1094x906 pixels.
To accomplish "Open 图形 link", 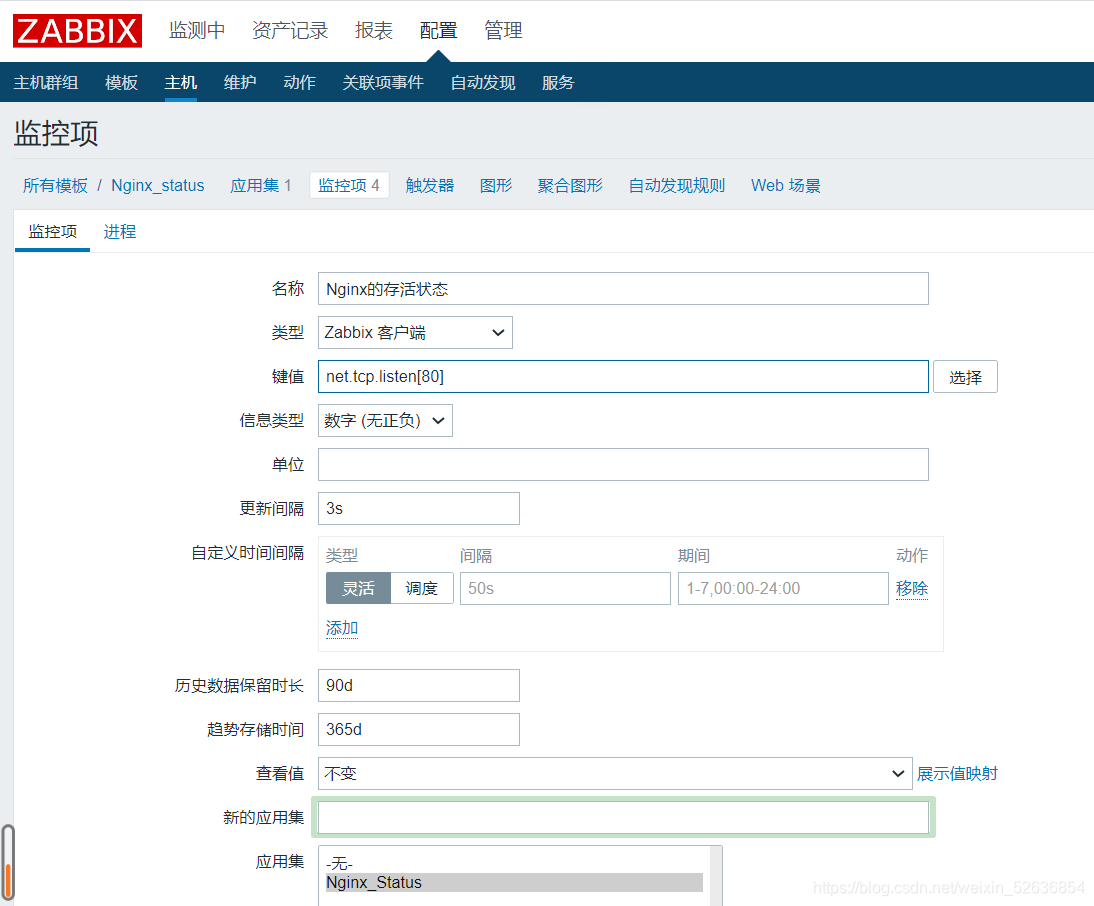I will pyautogui.click(x=496, y=186).
